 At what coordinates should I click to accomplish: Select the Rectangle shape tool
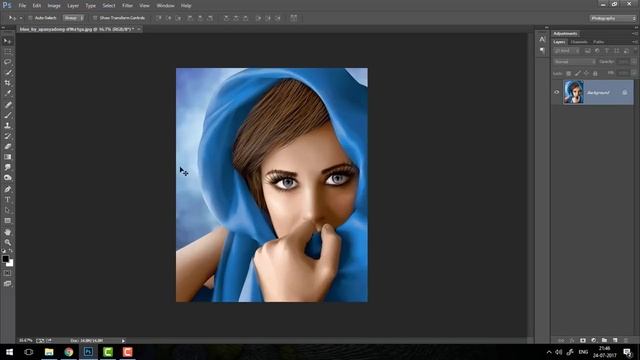(x=7, y=220)
